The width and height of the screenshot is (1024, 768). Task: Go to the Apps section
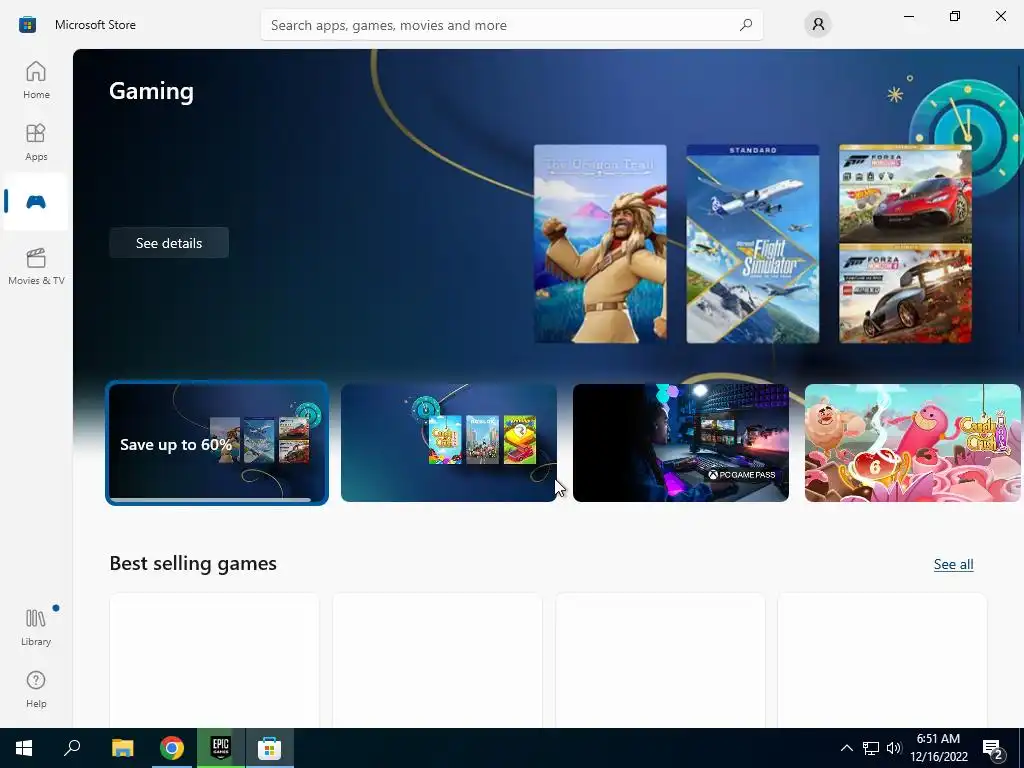tap(36, 142)
